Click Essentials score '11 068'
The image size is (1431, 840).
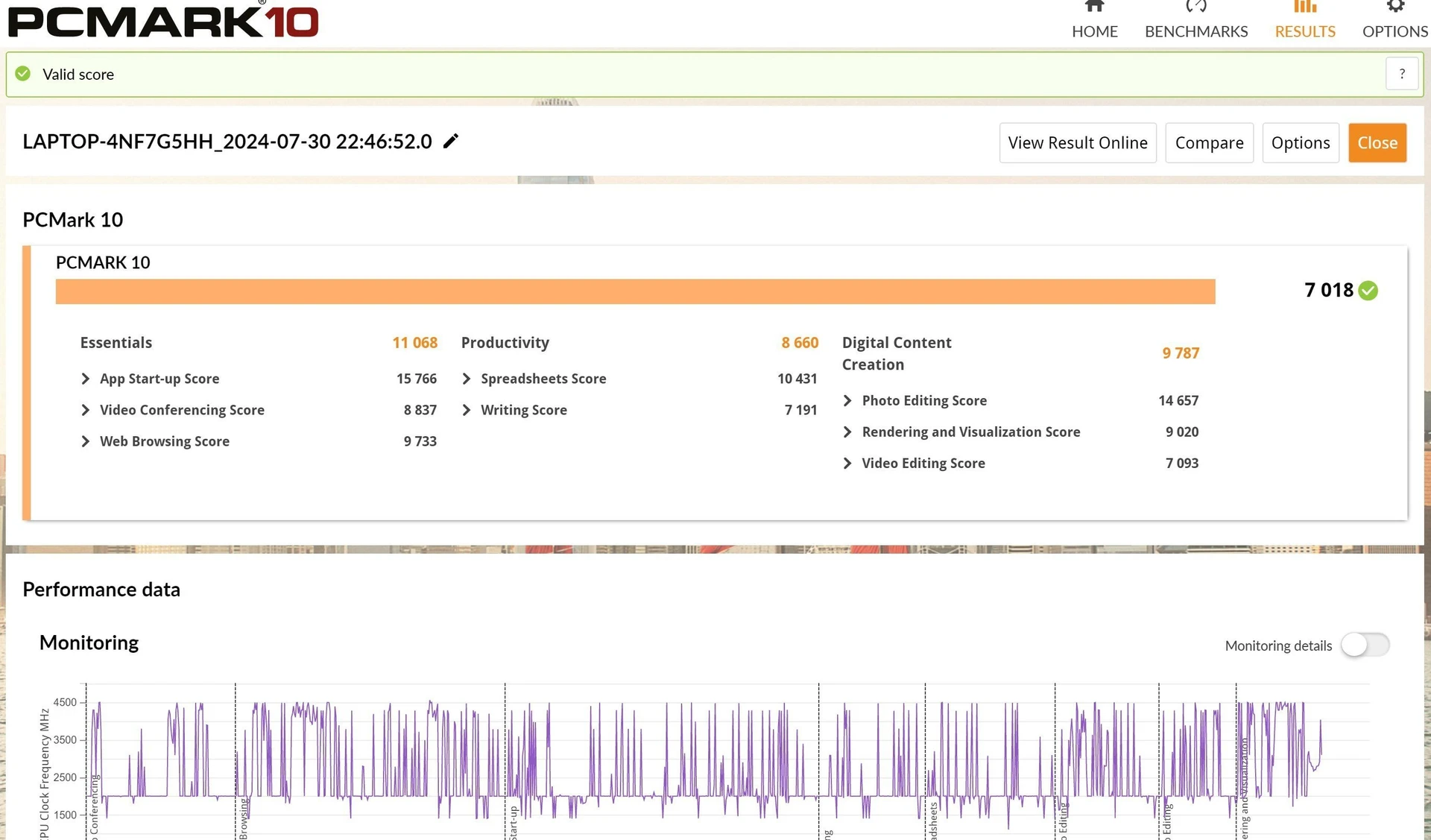414,343
